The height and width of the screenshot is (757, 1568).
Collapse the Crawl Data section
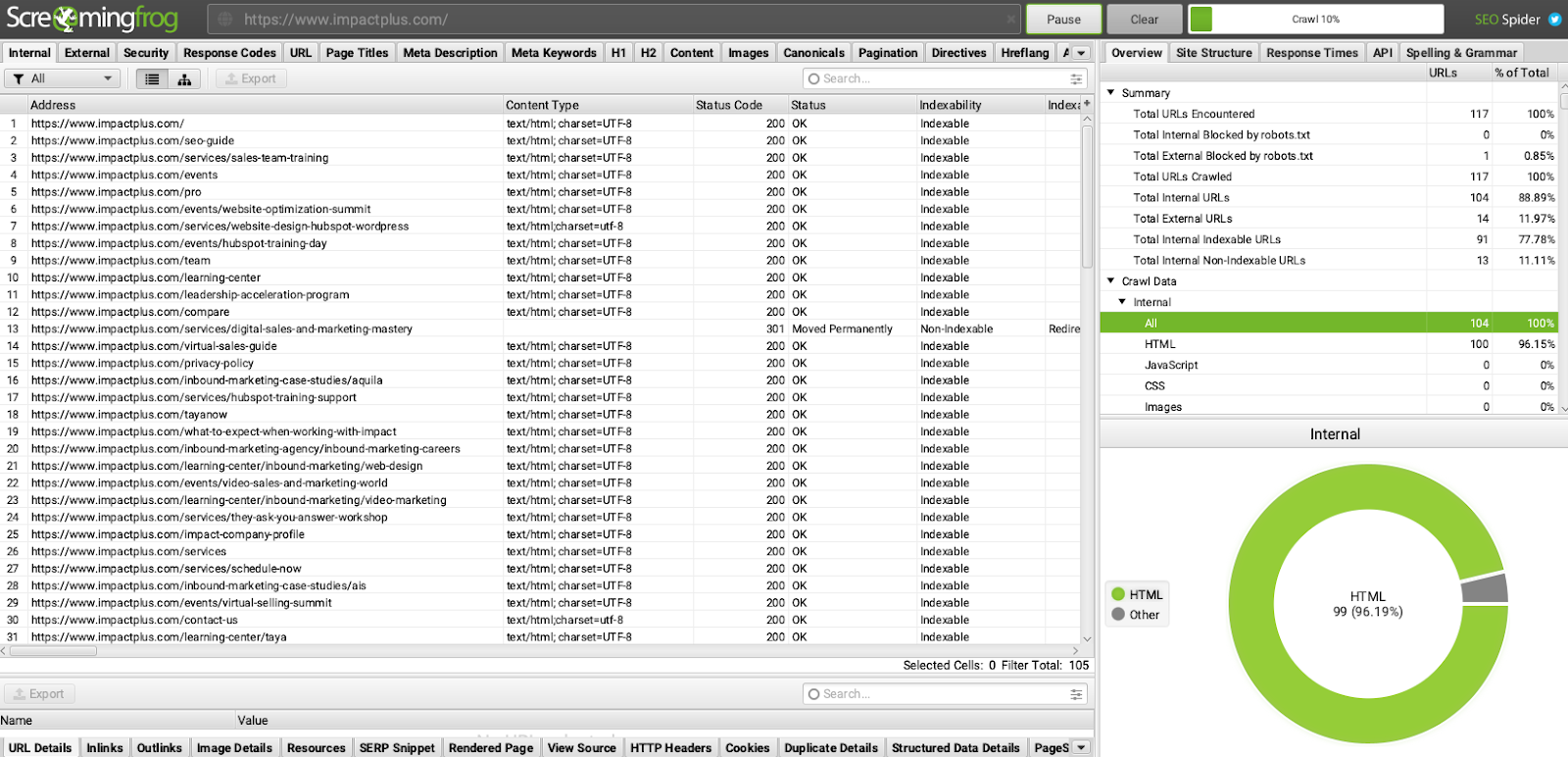pos(1111,280)
